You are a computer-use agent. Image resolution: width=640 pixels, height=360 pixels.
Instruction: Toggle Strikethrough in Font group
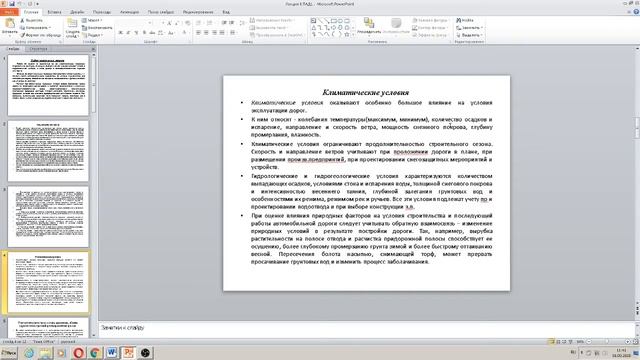(152, 33)
